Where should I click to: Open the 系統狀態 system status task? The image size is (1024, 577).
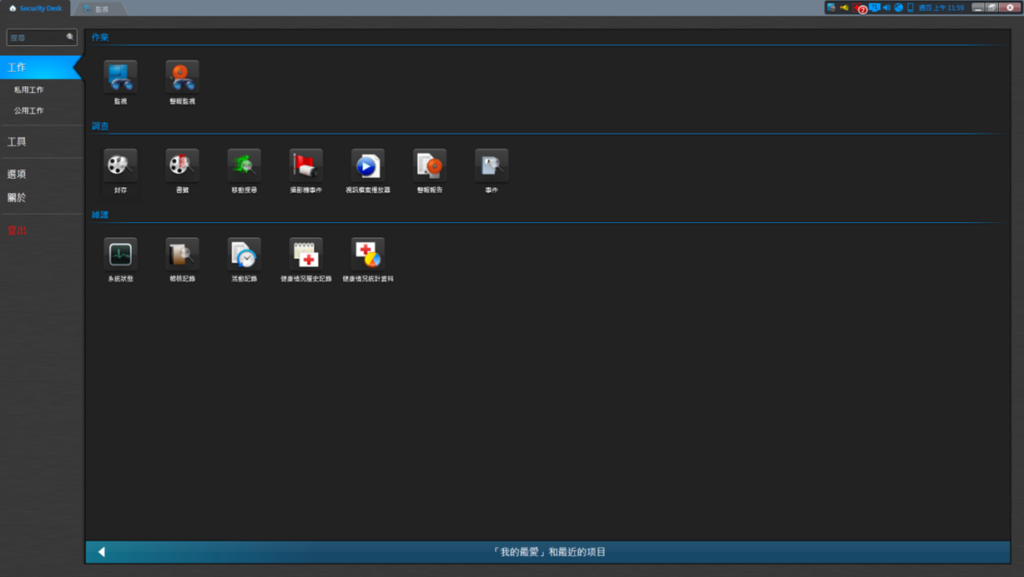click(120, 254)
